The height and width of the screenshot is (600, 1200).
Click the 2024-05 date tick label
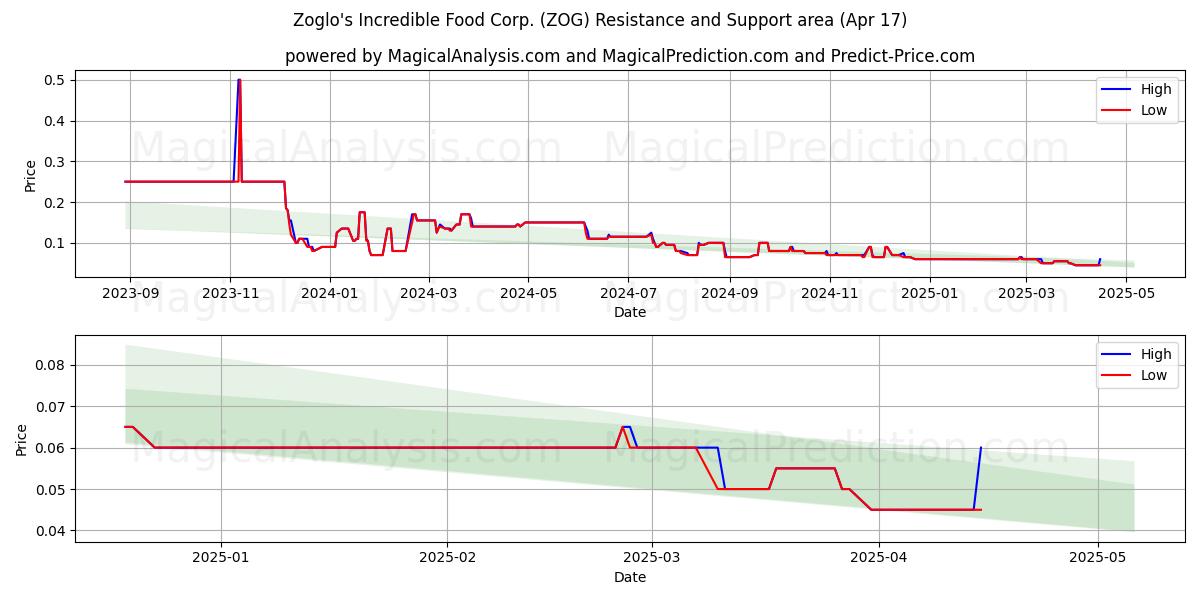tap(528, 293)
